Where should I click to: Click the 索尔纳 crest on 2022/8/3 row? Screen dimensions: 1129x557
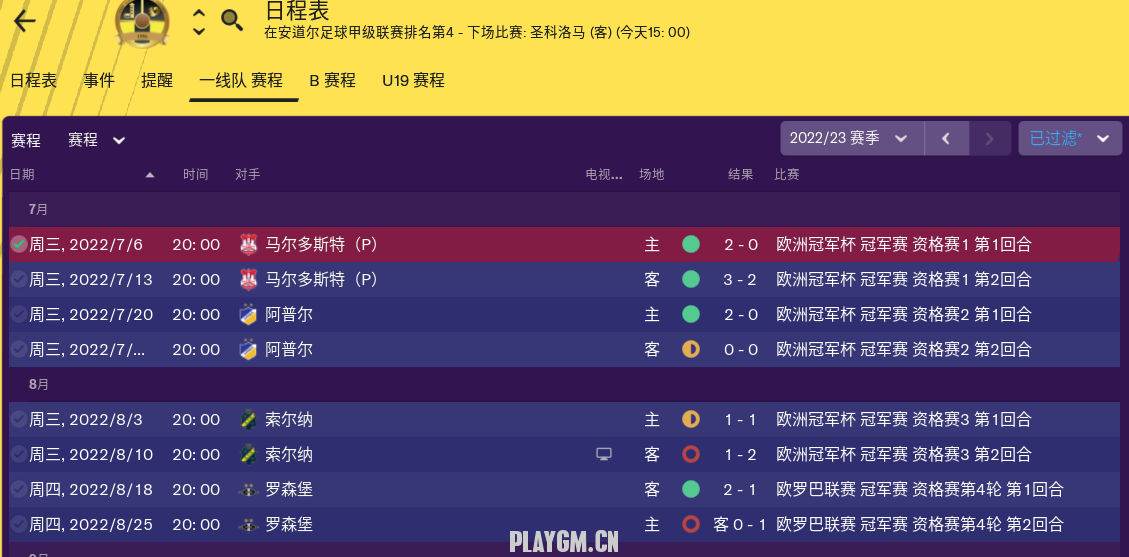[x=248, y=420]
